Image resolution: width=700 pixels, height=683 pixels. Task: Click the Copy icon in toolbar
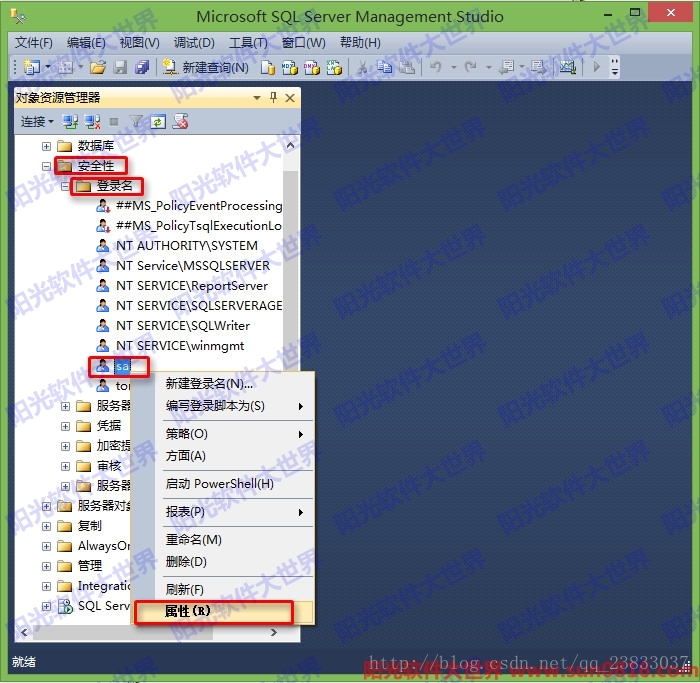pos(384,67)
